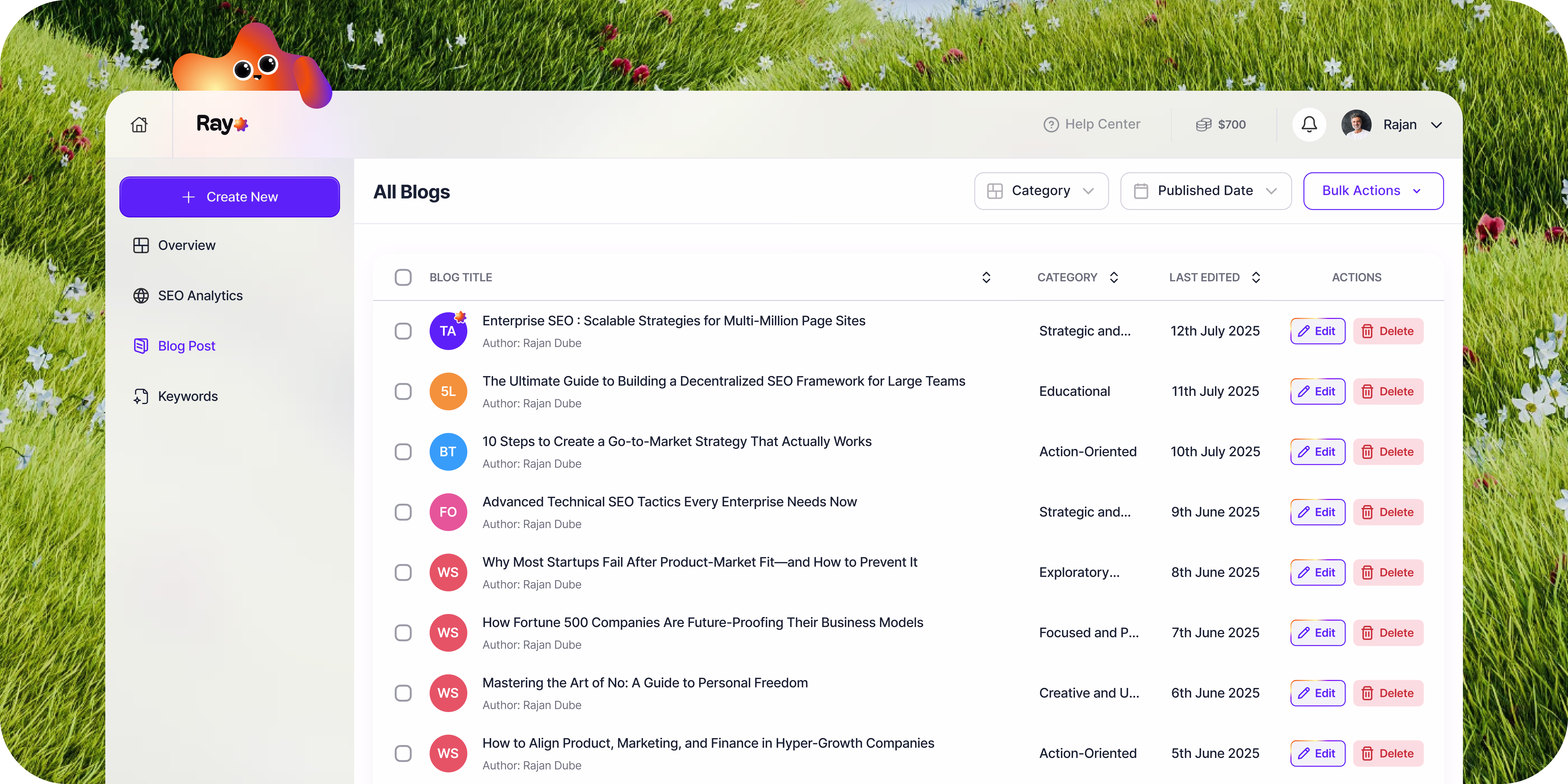Click the Keywords sidebar icon
The image size is (1568, 784).
(141, 396)
